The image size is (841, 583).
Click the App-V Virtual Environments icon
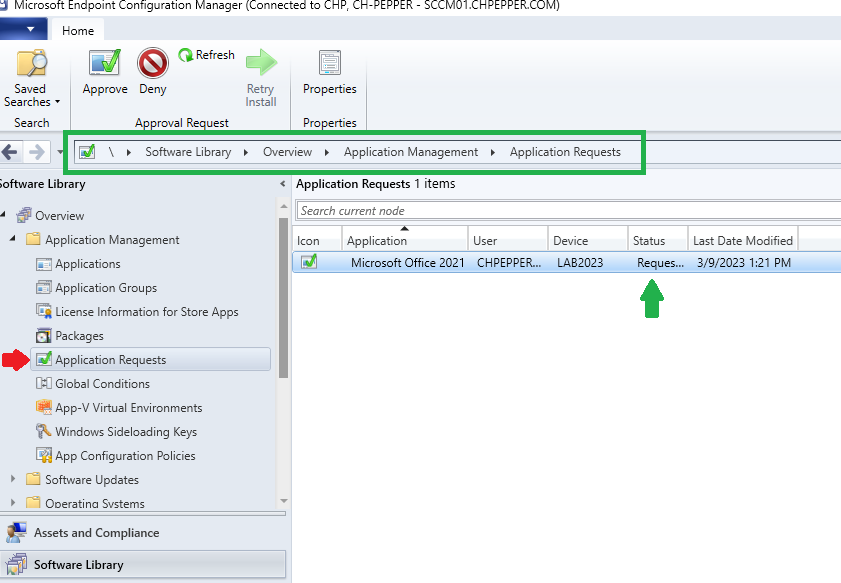[43, 407]
